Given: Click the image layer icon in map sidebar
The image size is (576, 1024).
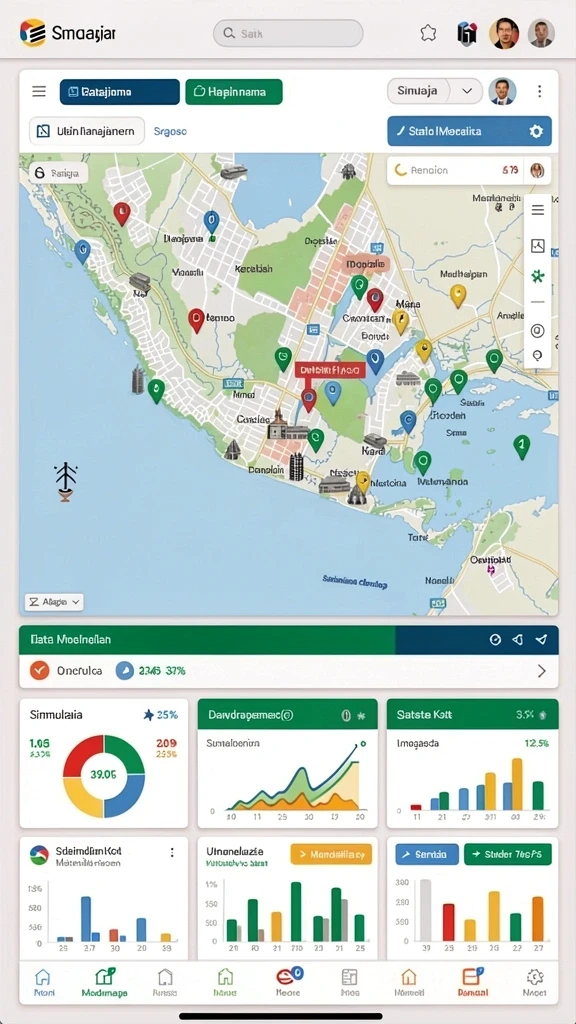Looking at the screenshot, I should tap(537, 246).
